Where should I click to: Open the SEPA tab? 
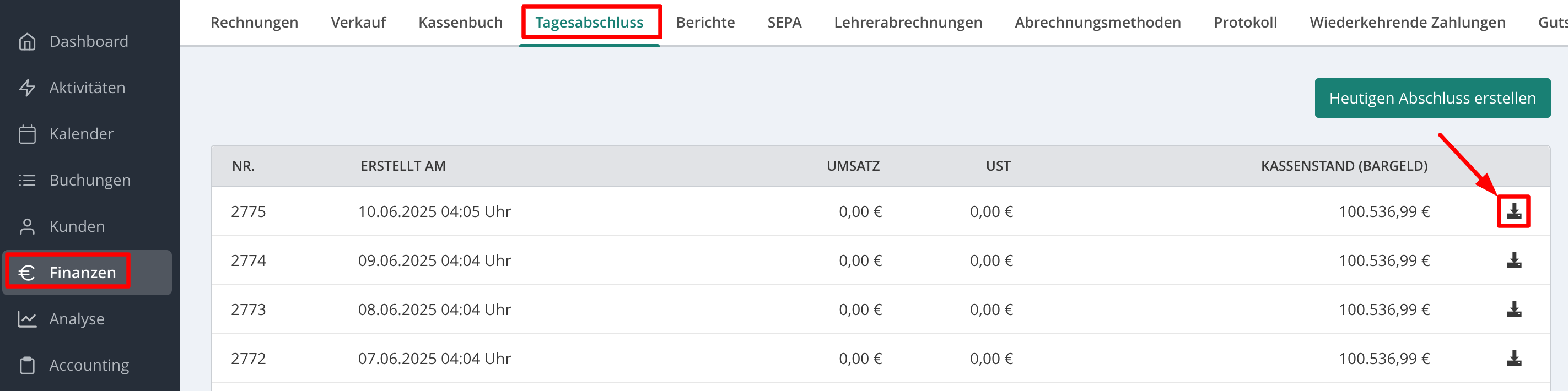tap(784, 23)
